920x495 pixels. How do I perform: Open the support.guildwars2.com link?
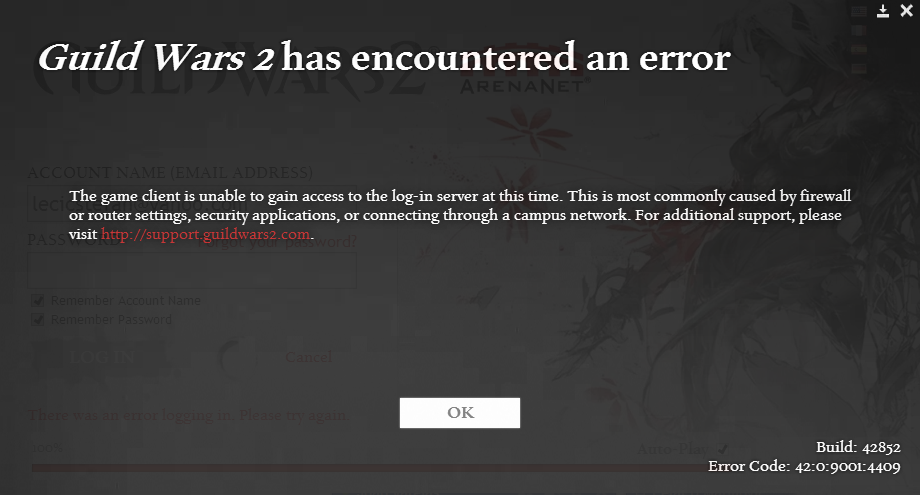coord(205,234)
